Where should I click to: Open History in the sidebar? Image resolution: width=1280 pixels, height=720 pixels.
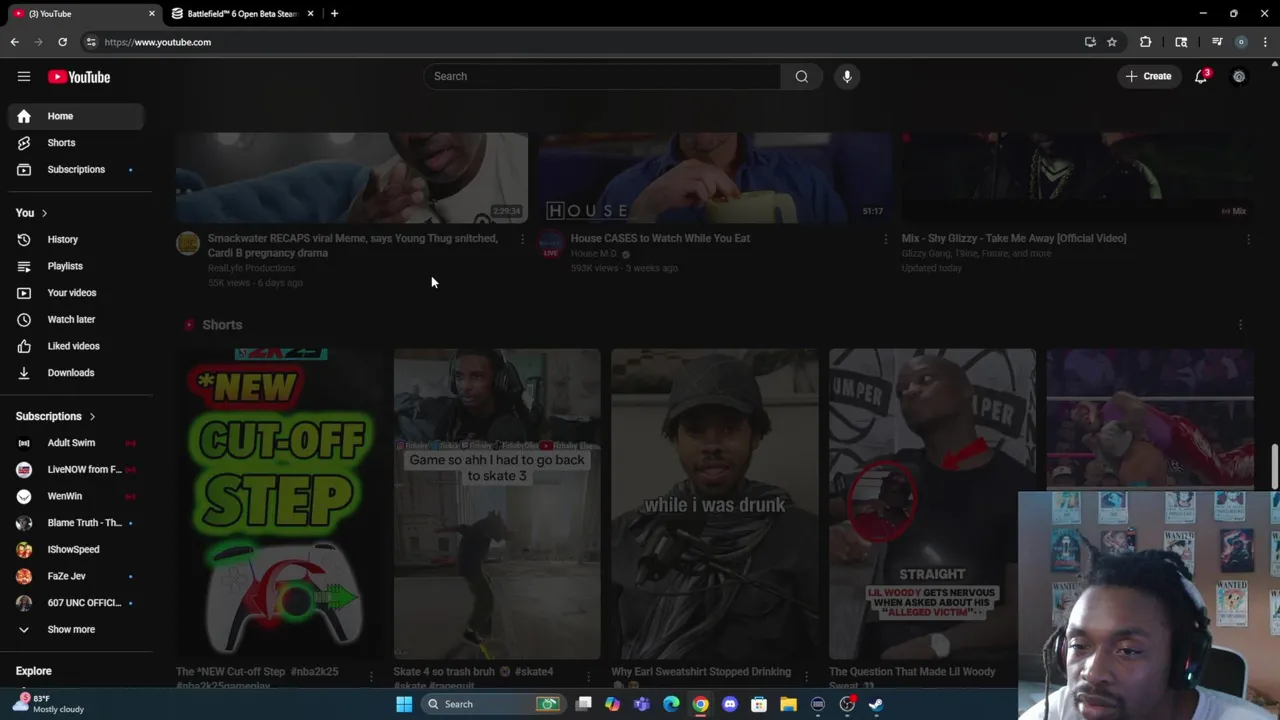[x=76, y=239]
